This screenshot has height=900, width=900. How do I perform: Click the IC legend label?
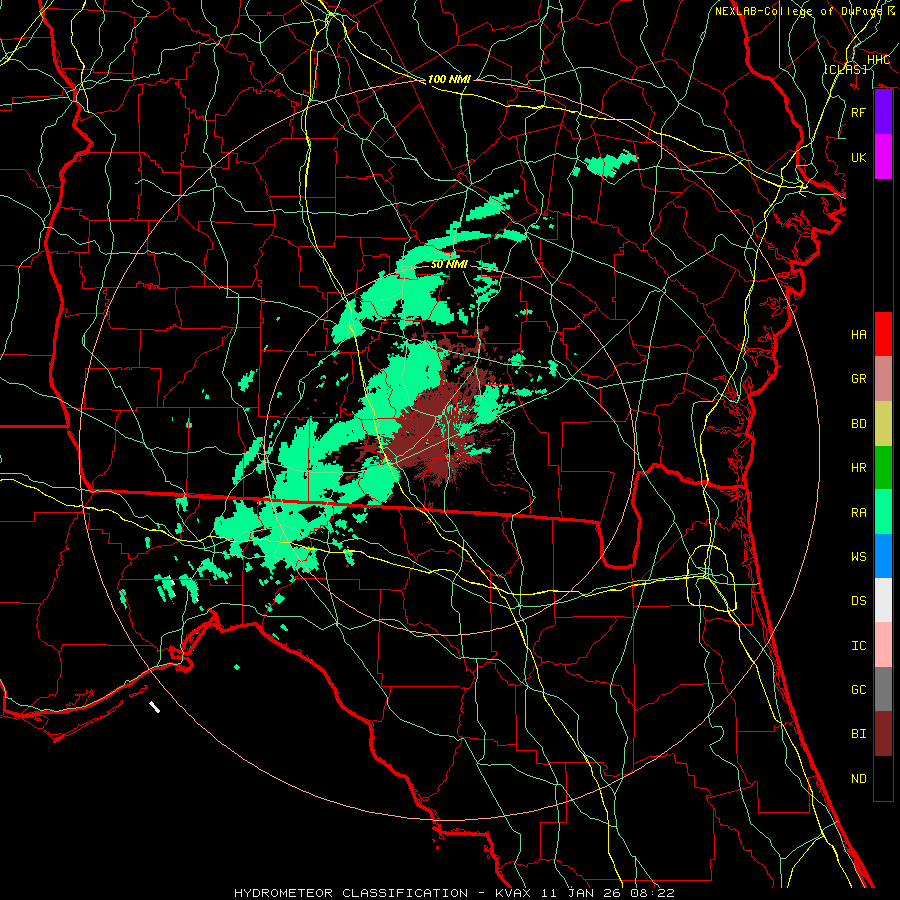(x=858, y=646)
